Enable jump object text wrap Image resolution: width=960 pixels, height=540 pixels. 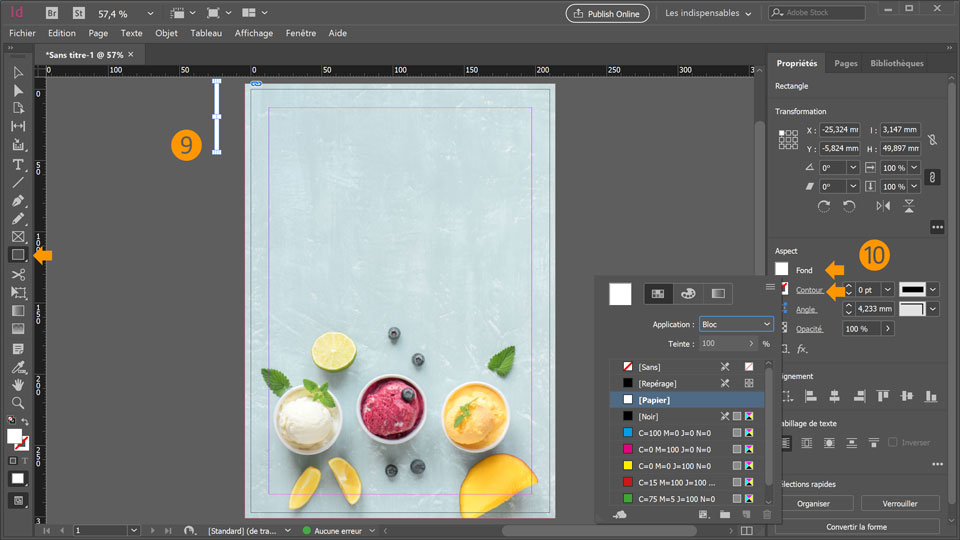click(851, 443)
